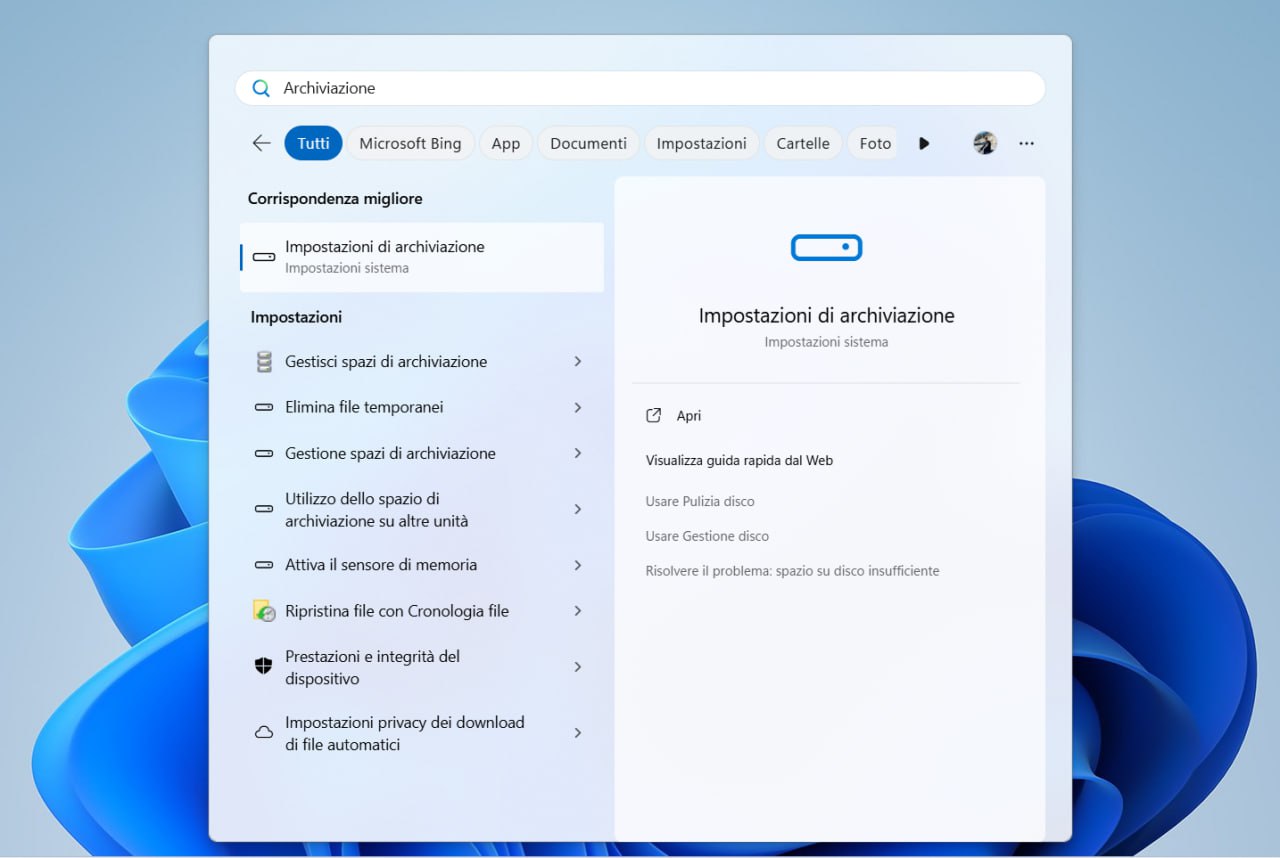
Task: Click the cloud icon for privacy download
Action: coord(264,733)
